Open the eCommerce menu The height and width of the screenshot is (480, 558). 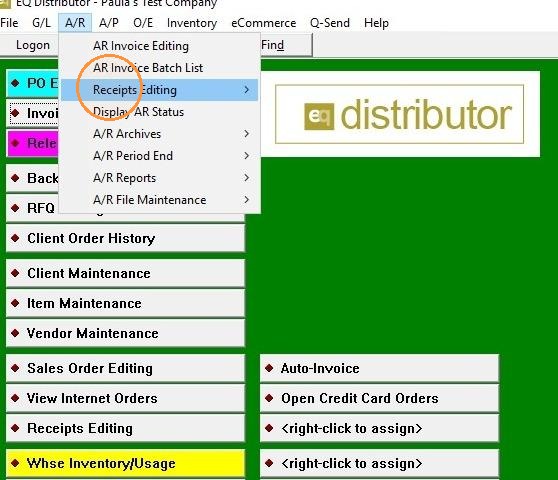pos(264,23)
